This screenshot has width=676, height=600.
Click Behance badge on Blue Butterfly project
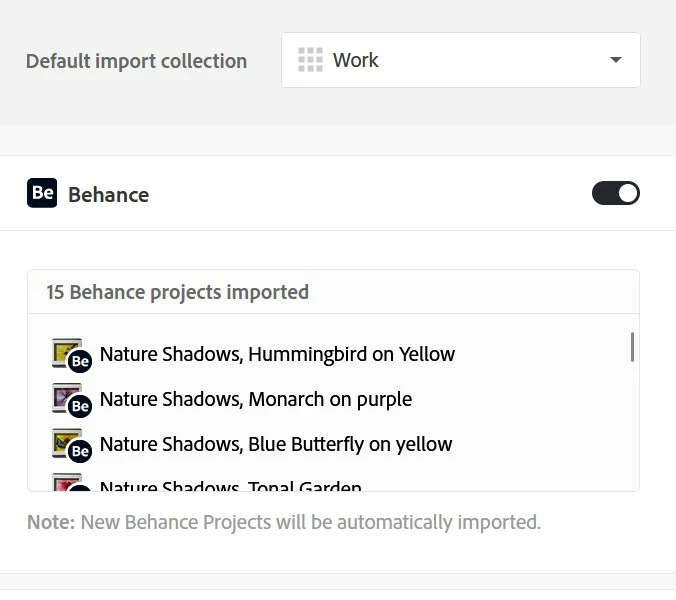[81, 451]
